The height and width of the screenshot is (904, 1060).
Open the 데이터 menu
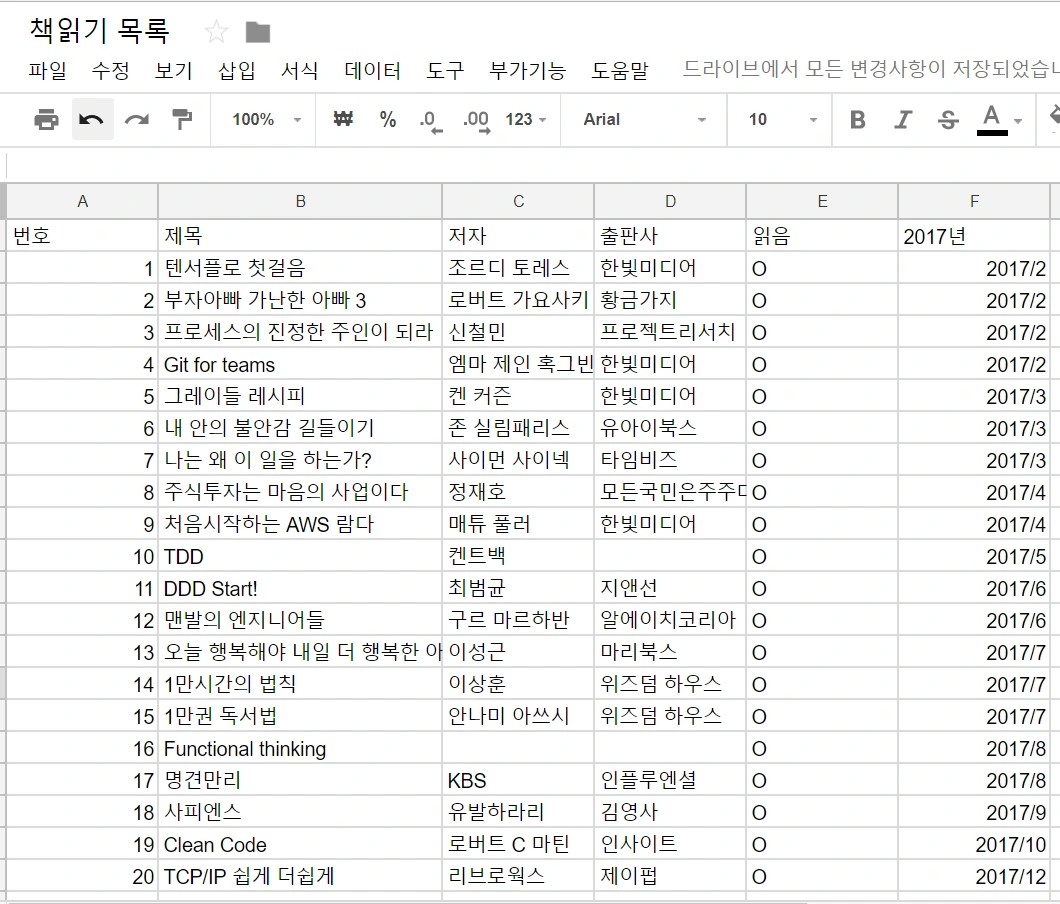pos(371,71)
